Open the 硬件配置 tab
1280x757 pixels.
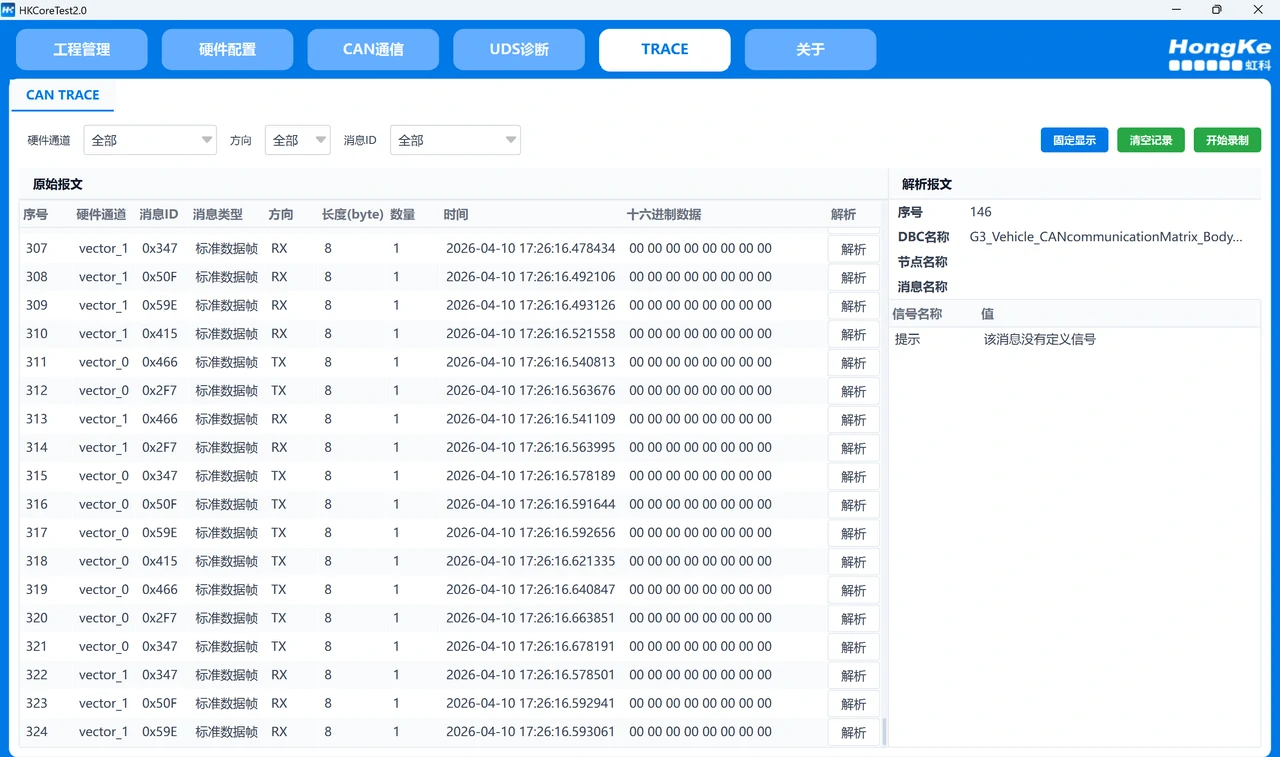click(x=227, y=49)
